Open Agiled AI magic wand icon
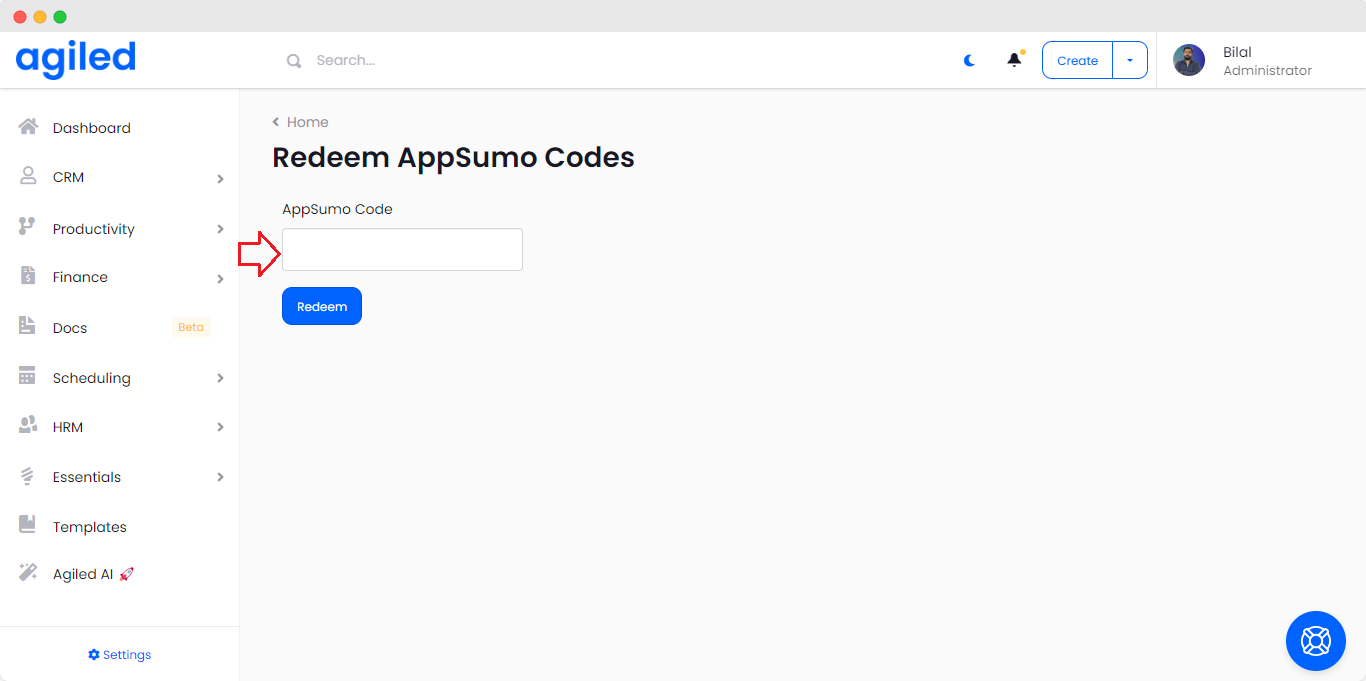Image resolution: width=1366 pixels, height=681 pixels. 28,573
